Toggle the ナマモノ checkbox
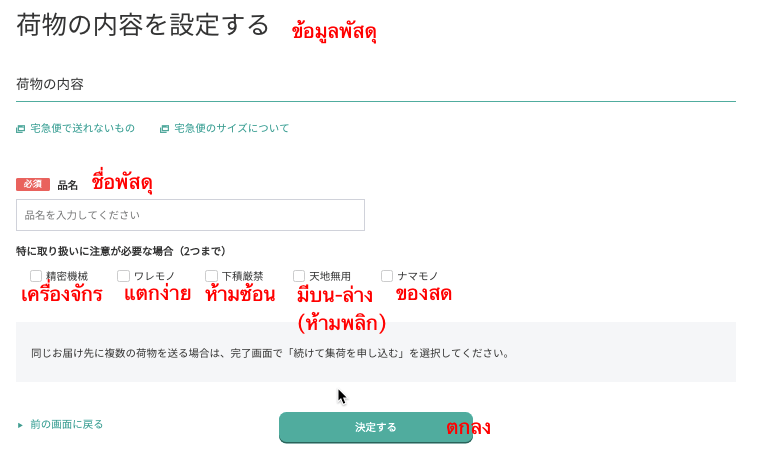This screenshot has height=467, width=765. point(387,276)
